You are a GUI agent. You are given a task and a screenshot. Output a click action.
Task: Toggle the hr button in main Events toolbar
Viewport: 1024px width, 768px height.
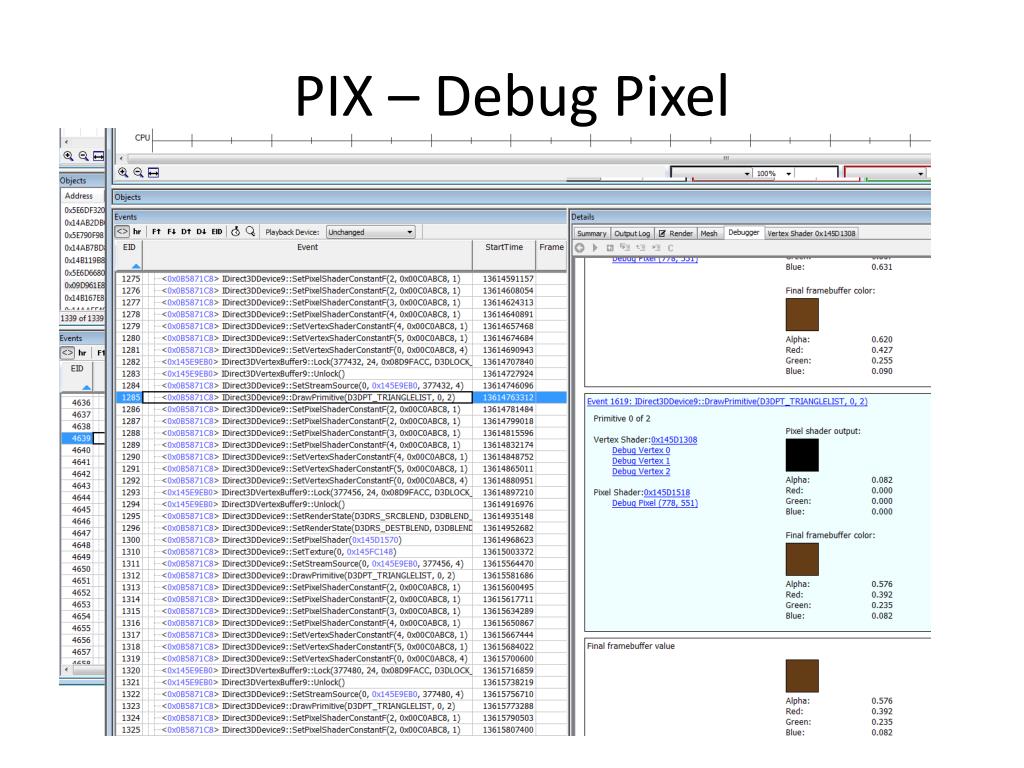(x=137, y=232)
